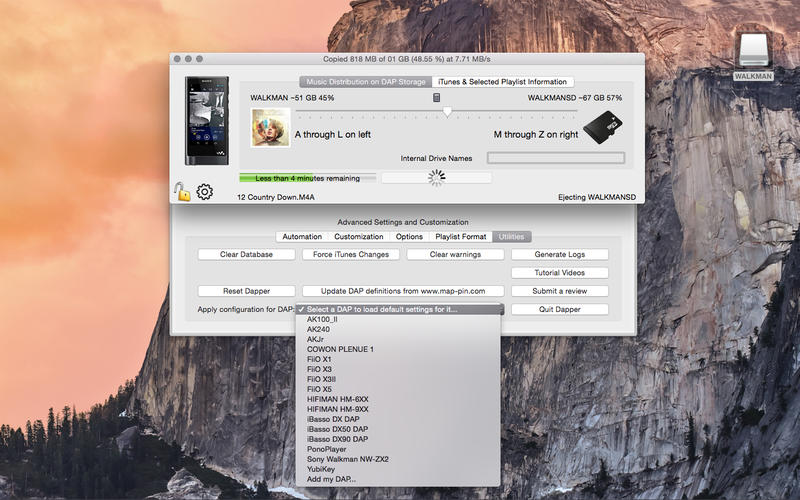Open Tutorial Videos
The height and width of the screenshot is (500, 800).
tap(560, 272)
